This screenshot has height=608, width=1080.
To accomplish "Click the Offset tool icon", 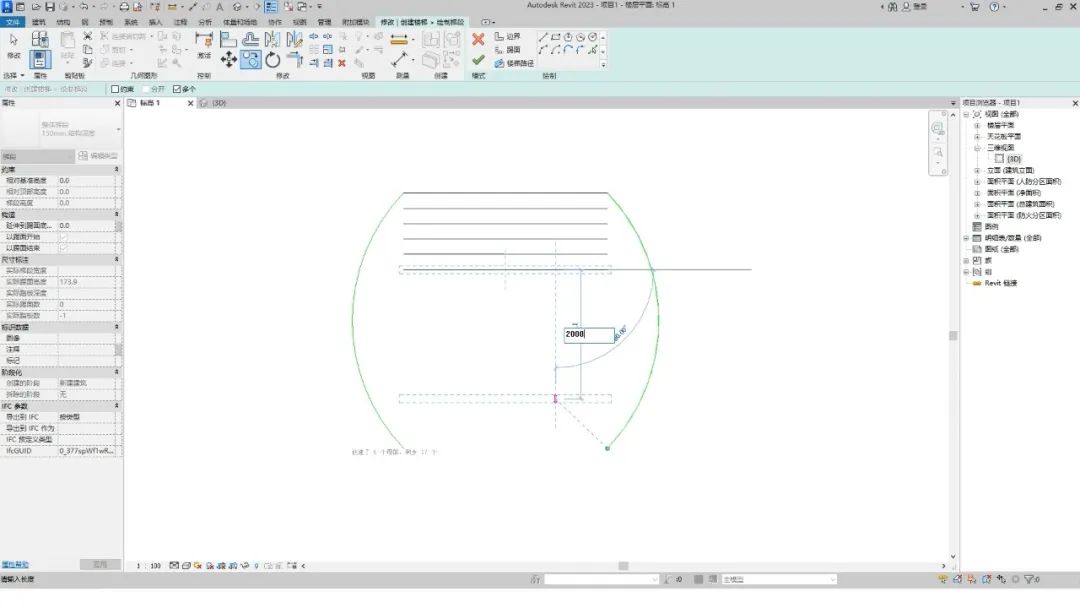I will point(251,39).
